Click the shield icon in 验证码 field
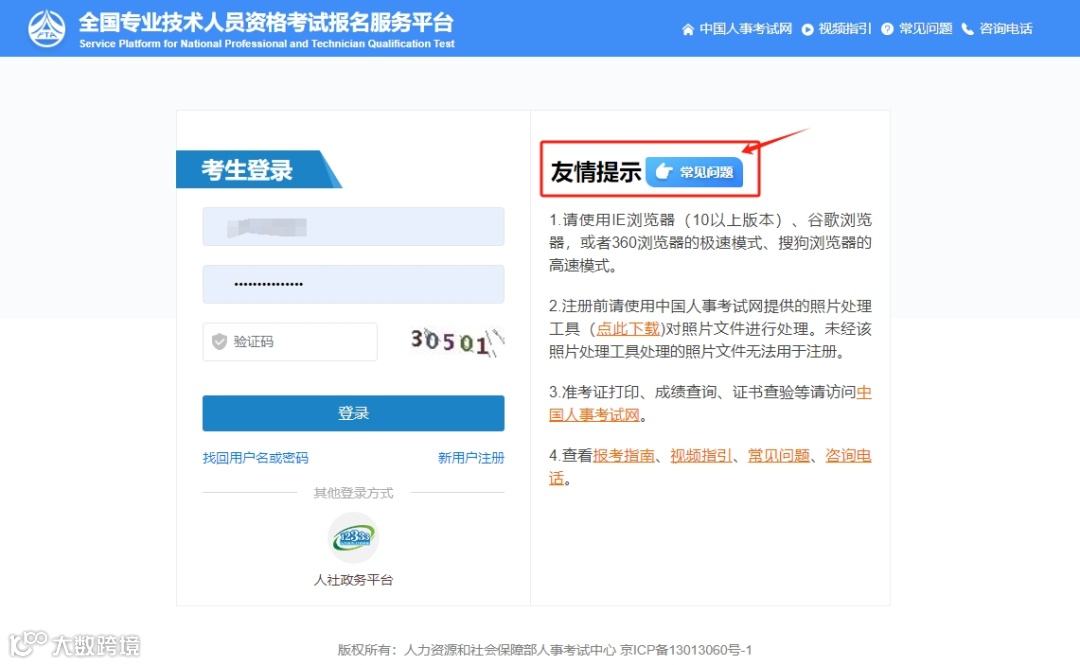The height and width of the screenshot is (665, 1080). pos(219,342)
